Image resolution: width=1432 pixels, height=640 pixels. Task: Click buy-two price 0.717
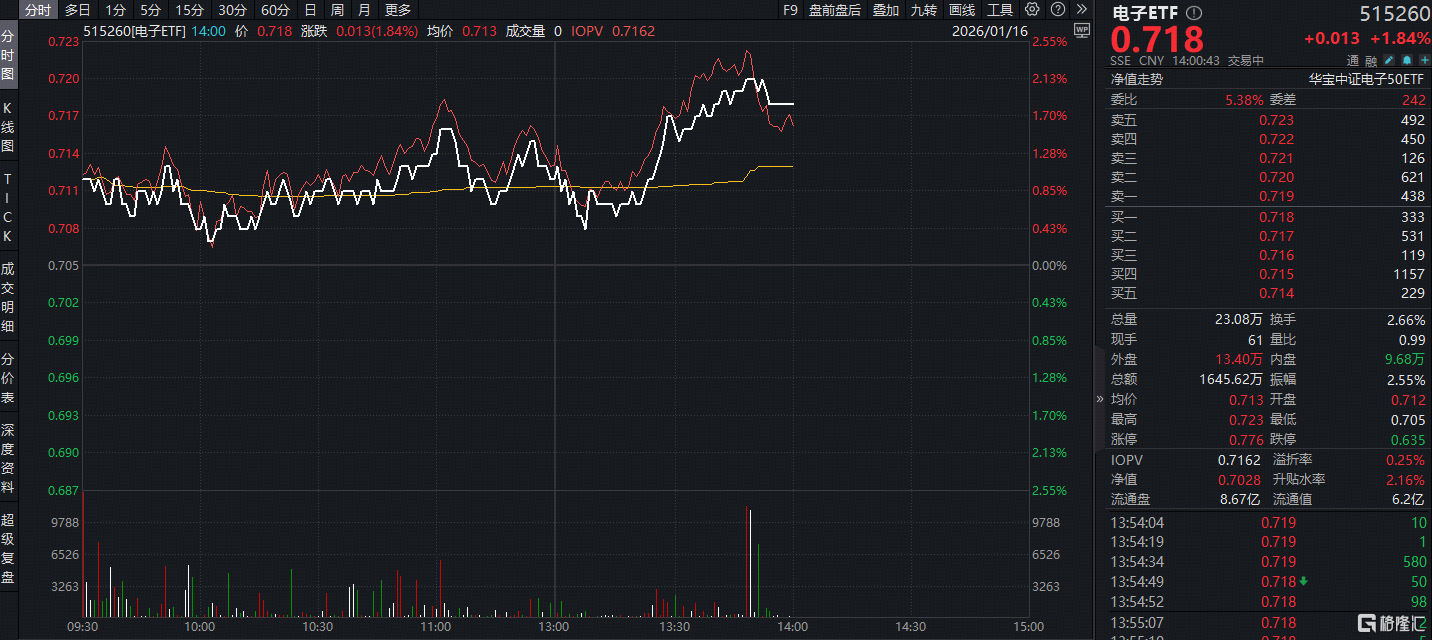click(x=1276, y=236)
